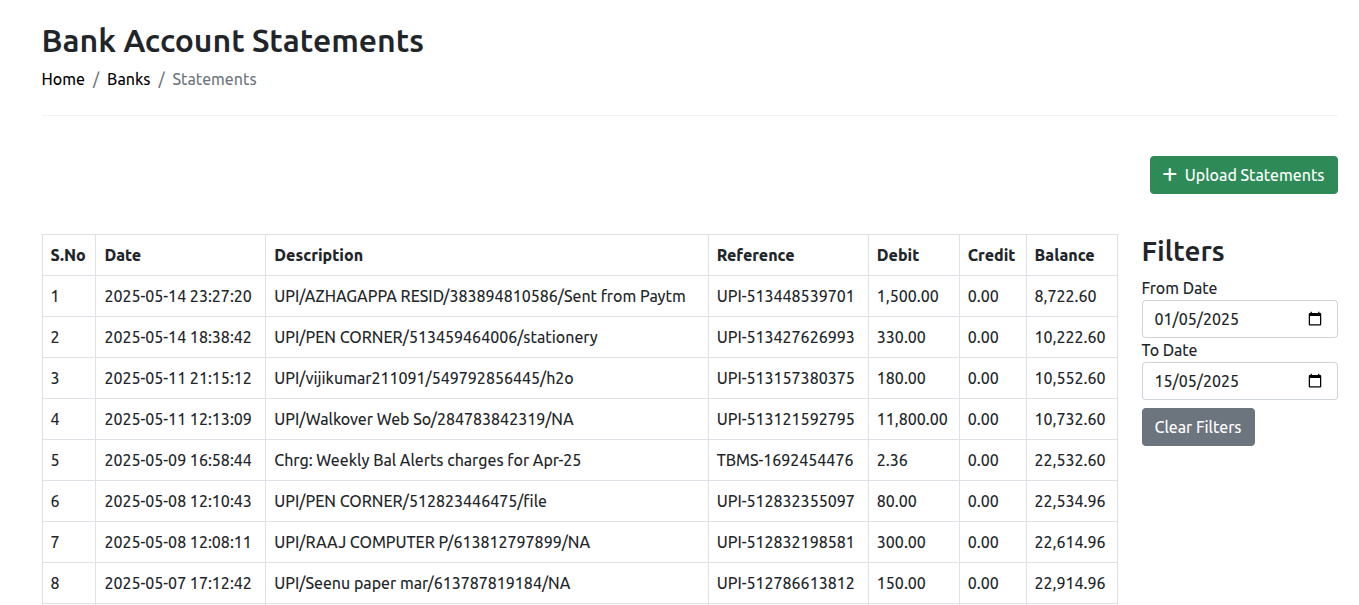Select the PEN CORNER stationery description

pyautogui.click(x=436, y=337)
